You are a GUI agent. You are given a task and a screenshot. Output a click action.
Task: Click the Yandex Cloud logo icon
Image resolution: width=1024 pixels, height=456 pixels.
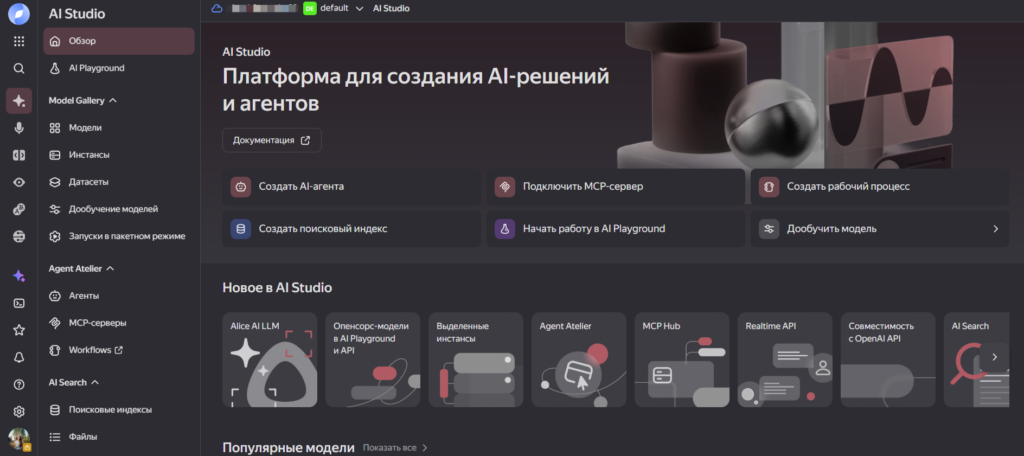pos(19,14)
